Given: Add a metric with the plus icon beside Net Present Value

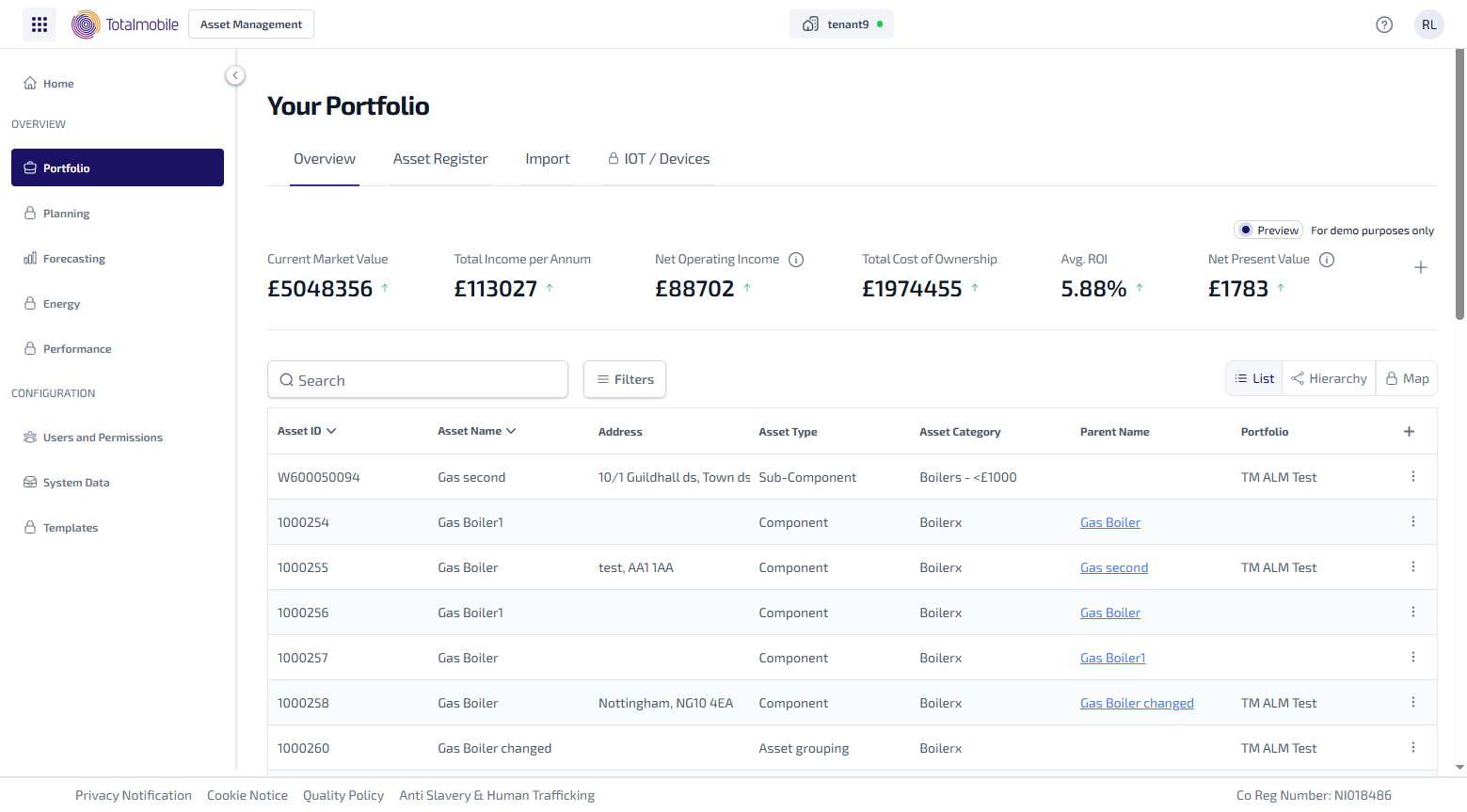Looking at the screenshot, I should pos(1420,268).
